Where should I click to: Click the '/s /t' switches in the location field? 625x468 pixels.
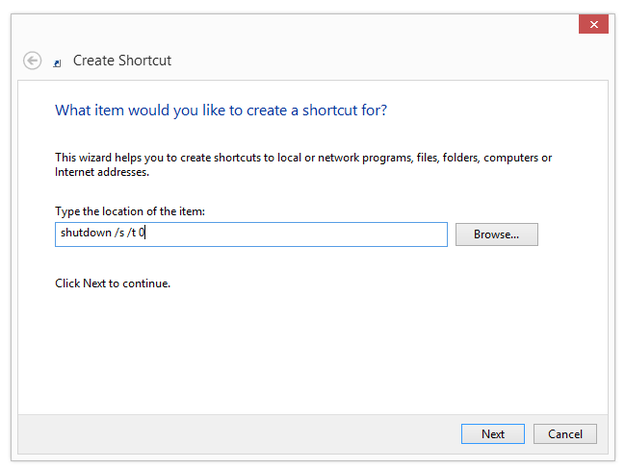pos(125,232)
